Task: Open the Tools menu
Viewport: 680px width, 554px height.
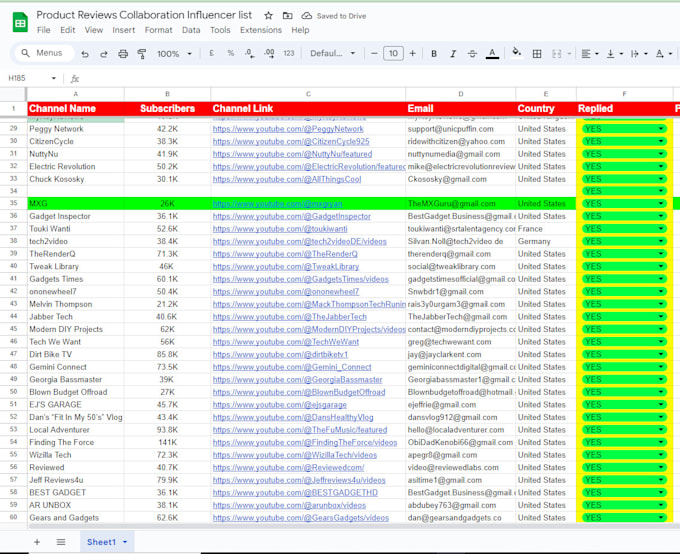Action: pos(220,30)
